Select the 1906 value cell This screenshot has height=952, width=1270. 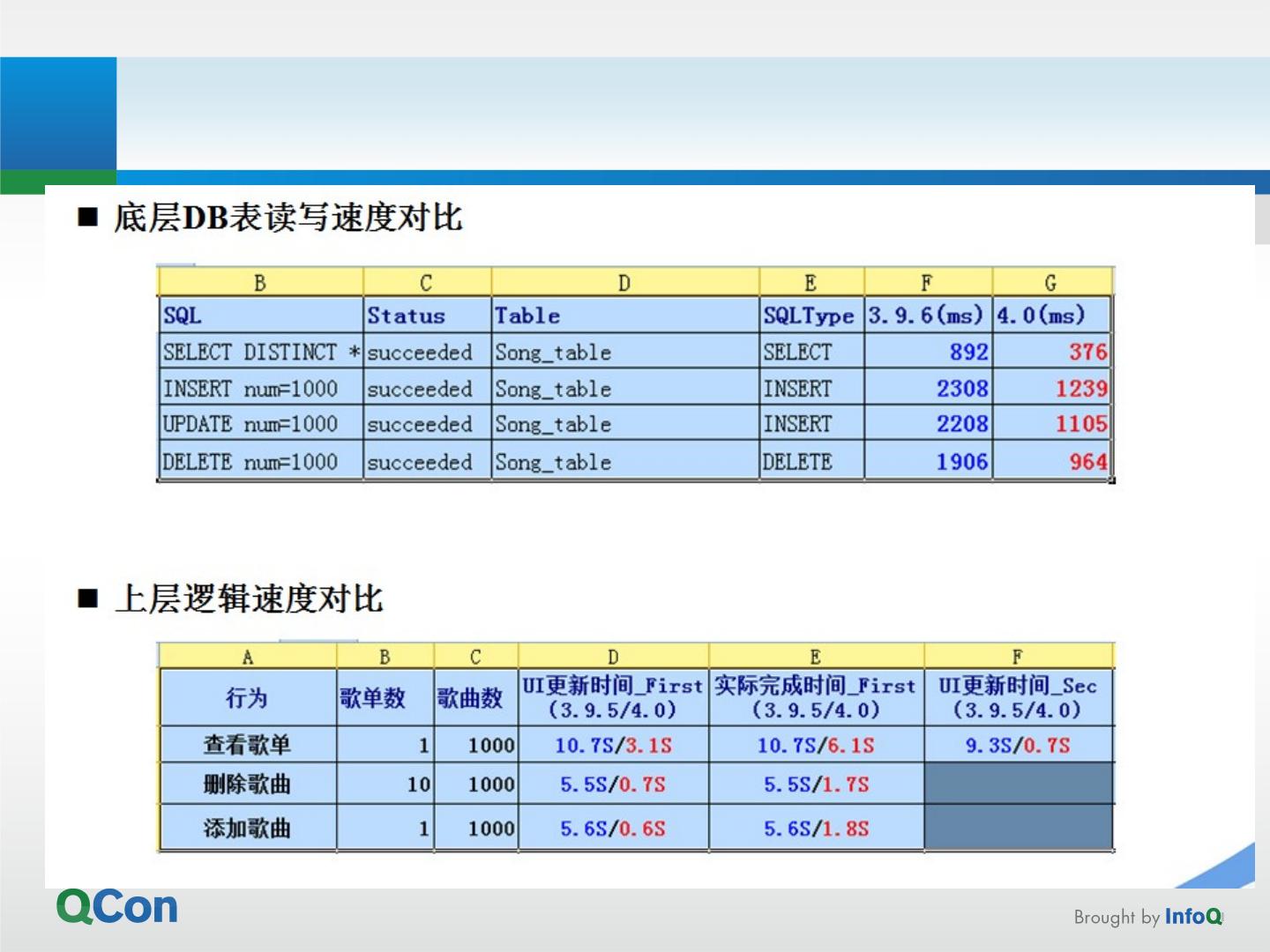click(928, 462)
